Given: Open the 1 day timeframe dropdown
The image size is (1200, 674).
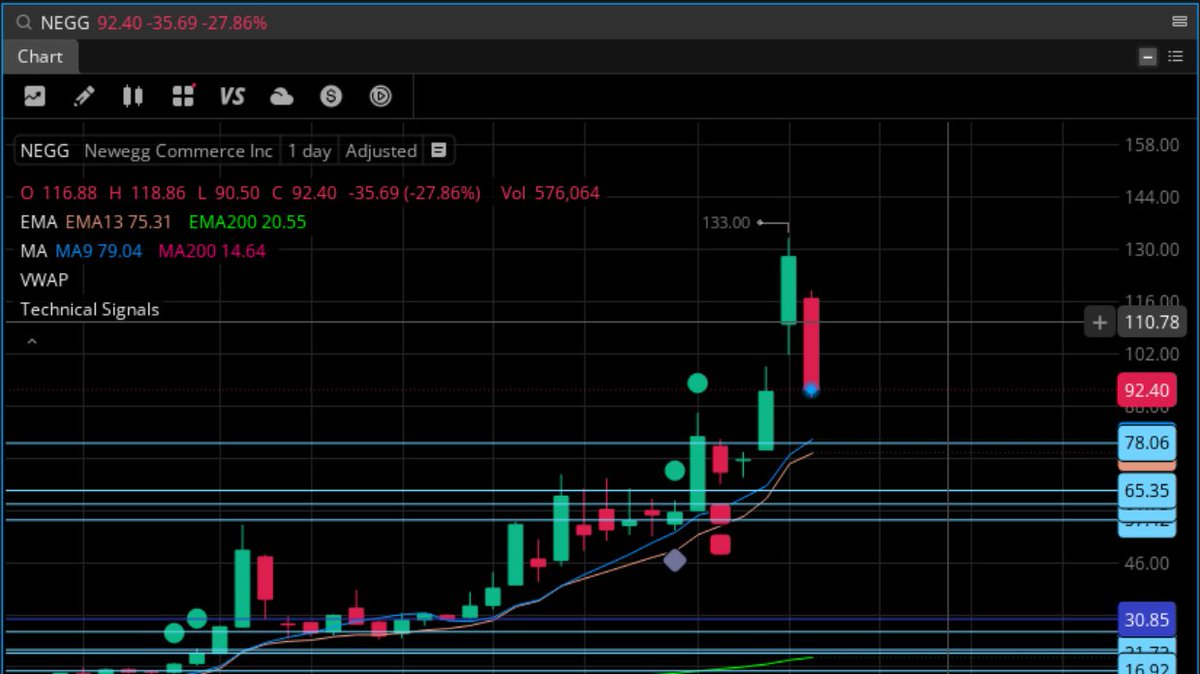Looking at the screenshot, I should point(308,151).
